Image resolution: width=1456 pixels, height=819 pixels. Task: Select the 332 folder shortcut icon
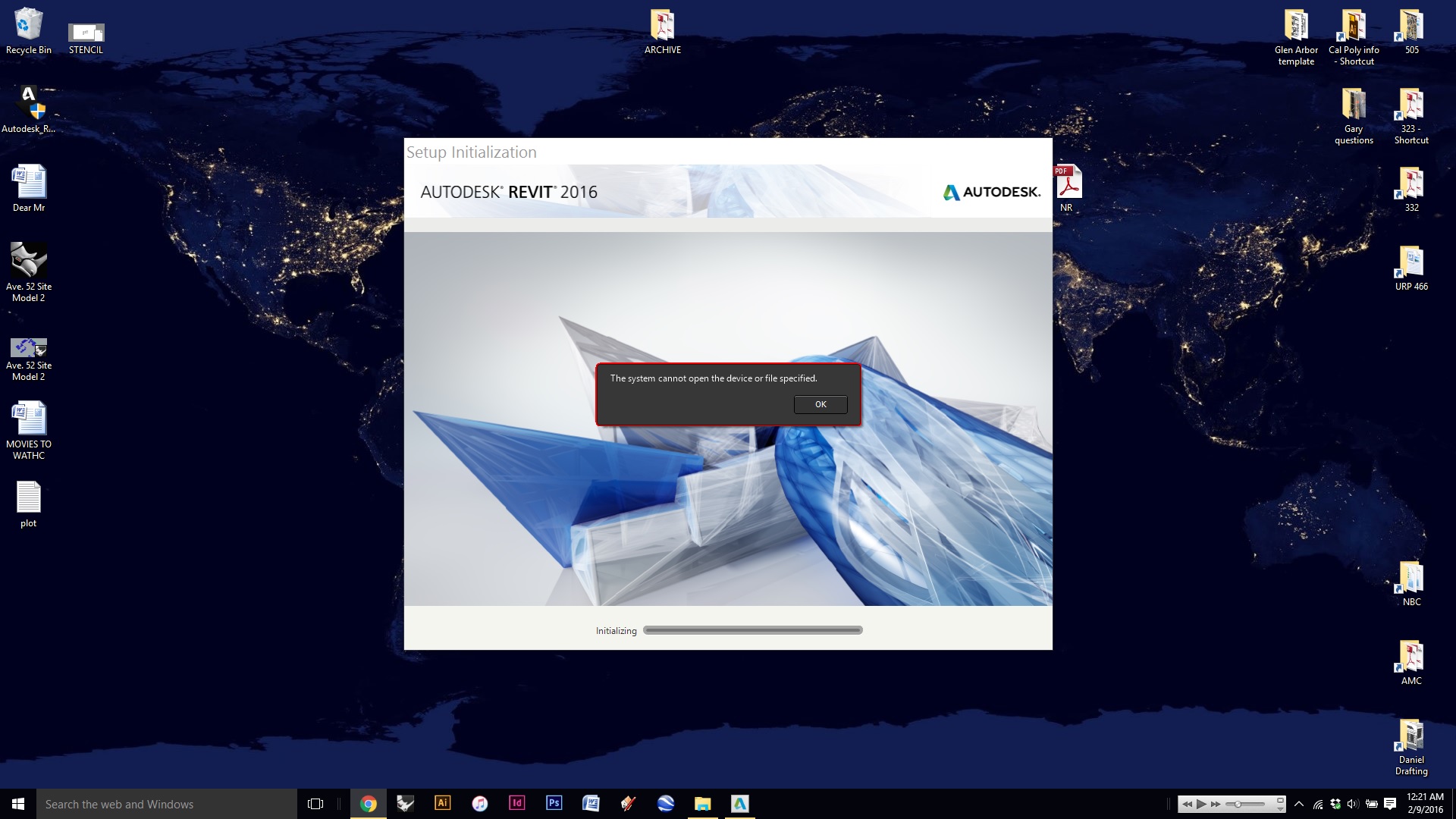(x=1411, y=189)
